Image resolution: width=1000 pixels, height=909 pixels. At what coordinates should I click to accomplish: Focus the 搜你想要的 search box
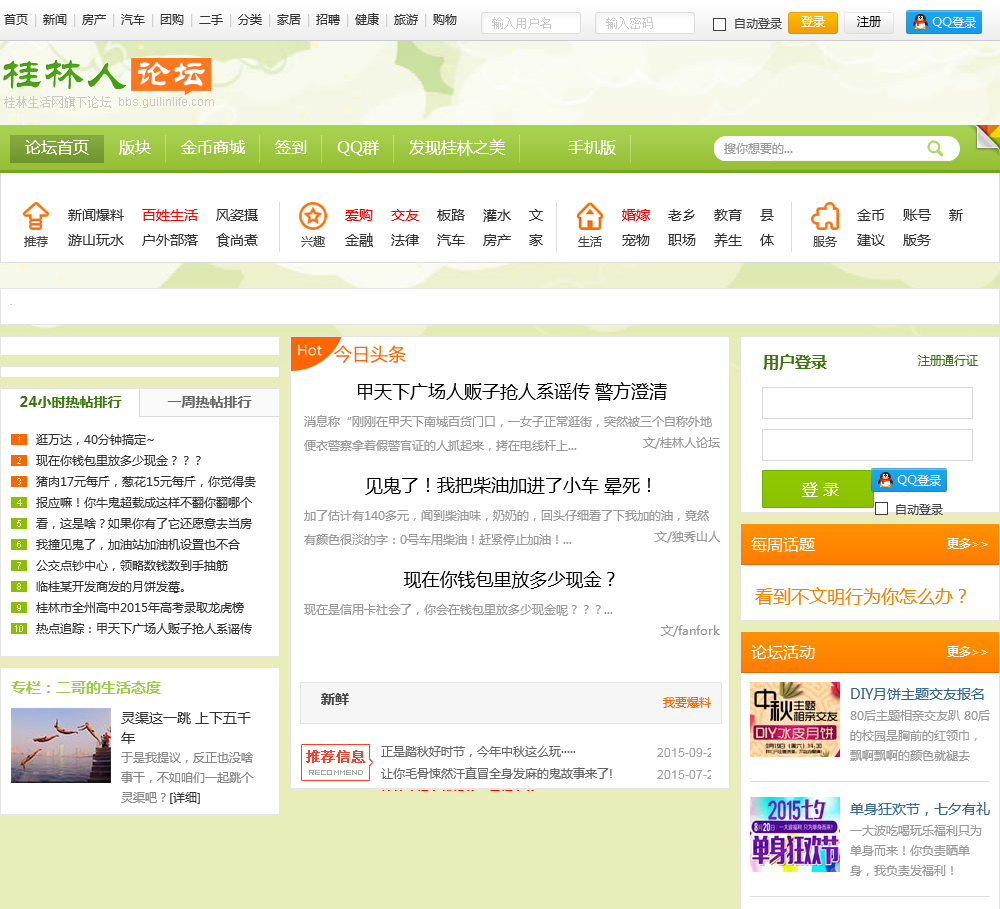coord(820,149)
